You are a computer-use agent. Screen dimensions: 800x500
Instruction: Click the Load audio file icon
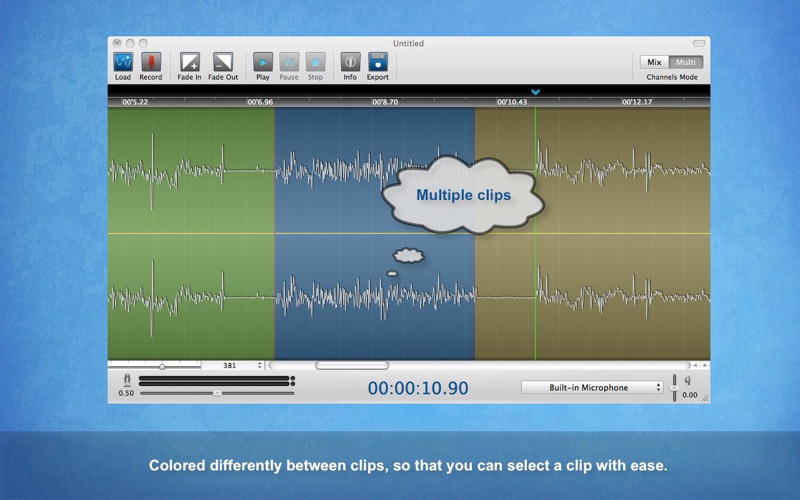(123, 62)
